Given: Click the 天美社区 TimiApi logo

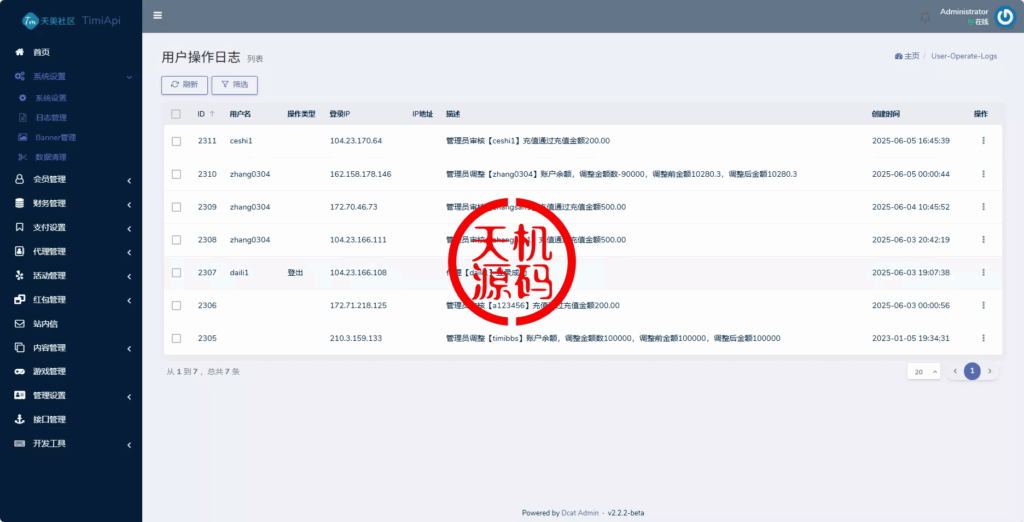Looking at the screenshot, I should (x=70, y=18).
